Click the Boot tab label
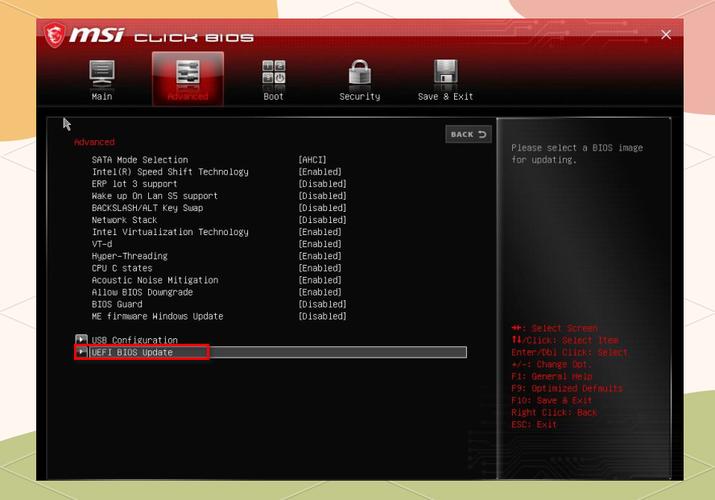Image resolution: width=715 pixels, height=500 pixels. coord(274,97)
